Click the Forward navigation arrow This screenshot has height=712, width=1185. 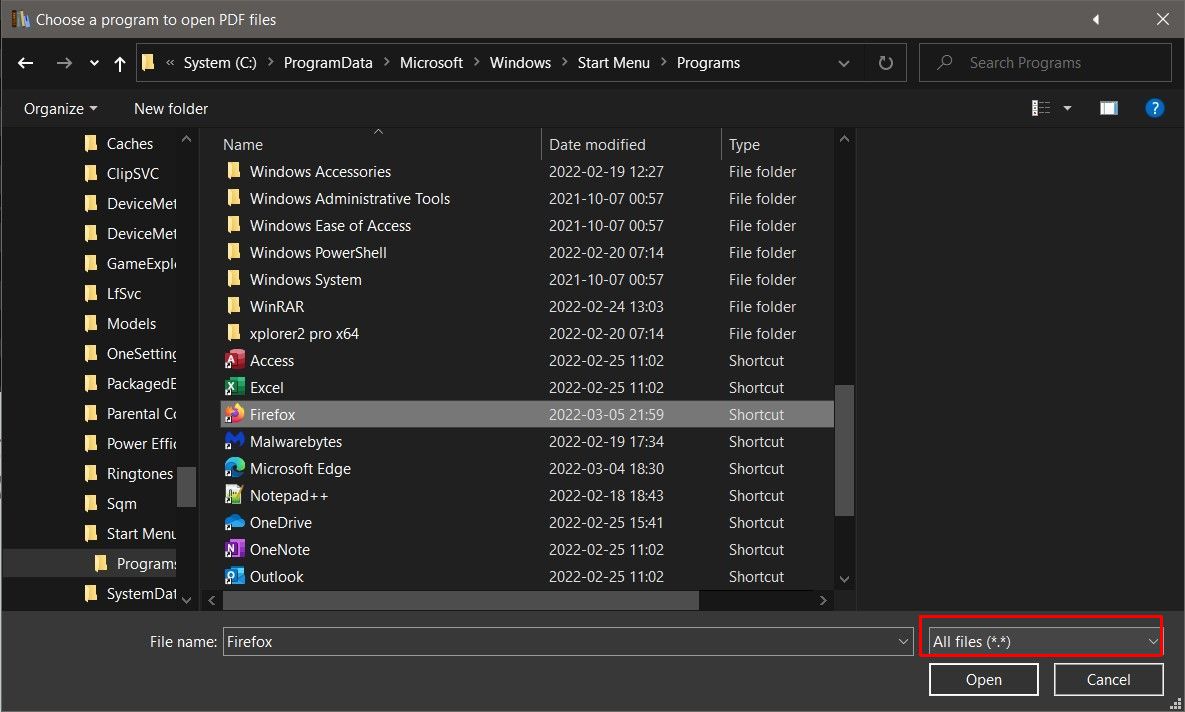coord(64,63)
